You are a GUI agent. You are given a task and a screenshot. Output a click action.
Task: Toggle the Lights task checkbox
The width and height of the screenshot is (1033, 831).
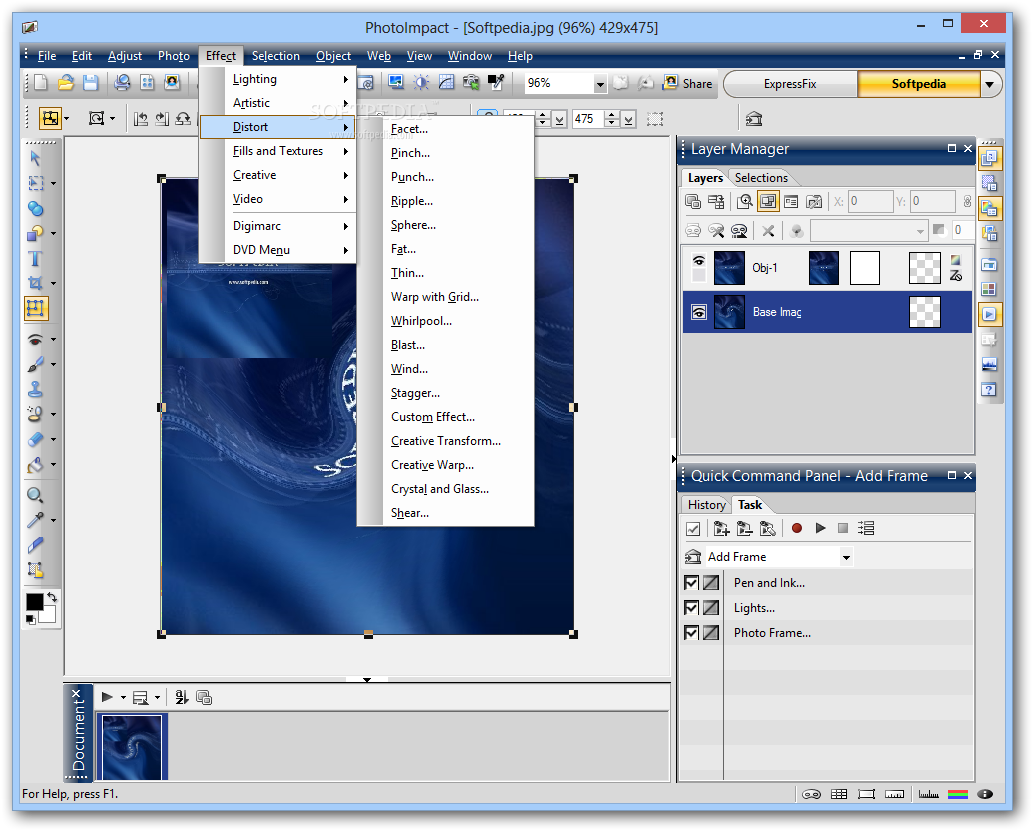[691, 608]
